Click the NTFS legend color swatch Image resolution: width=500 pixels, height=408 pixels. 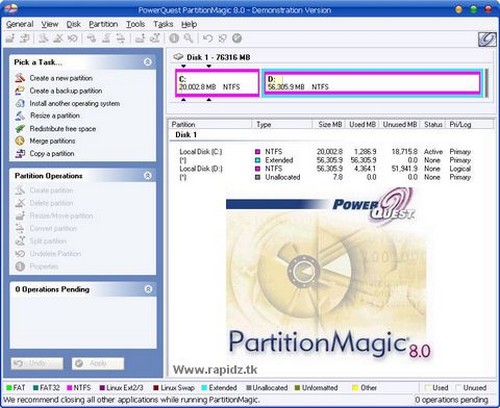[x=70, y=388]
